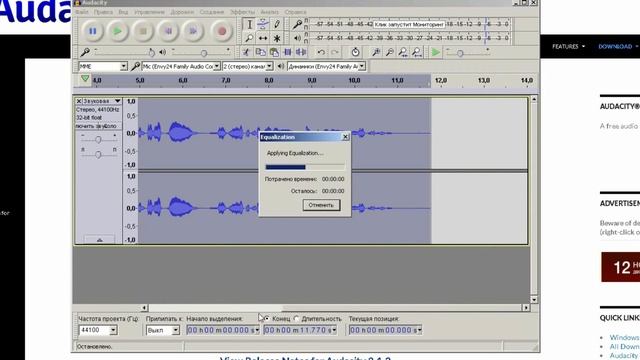Image resolution: width=640 pixels, height=360 pixels.
Task: Close the audio track with X
Action: pyautogui.click(x=79, y=101)
